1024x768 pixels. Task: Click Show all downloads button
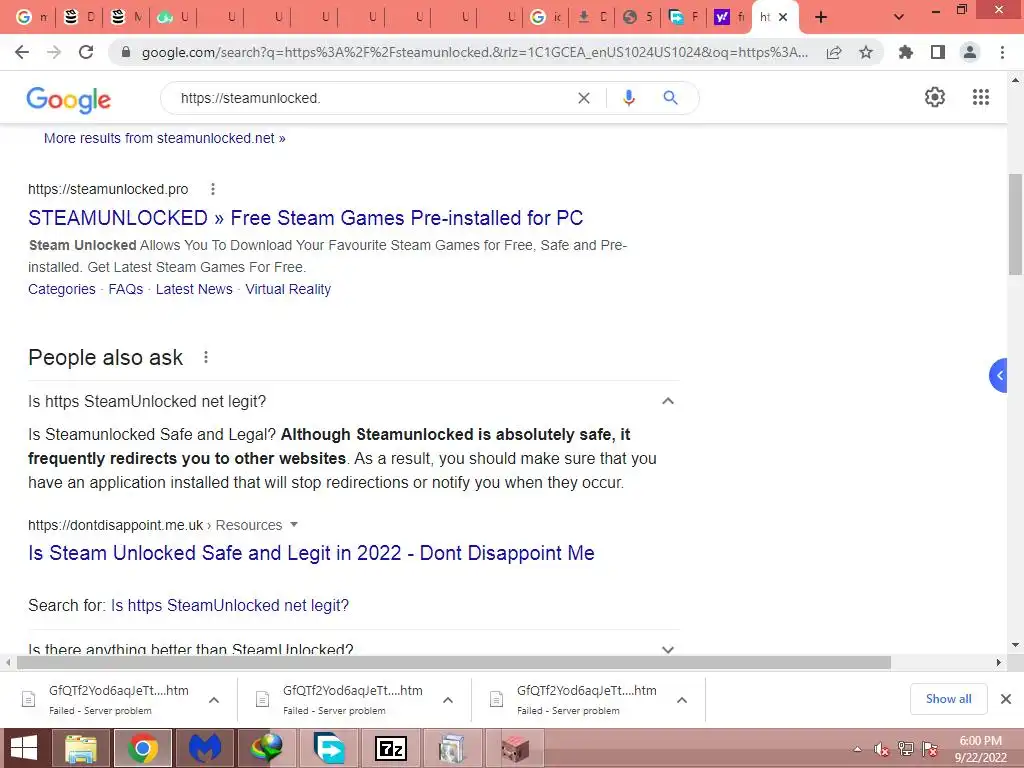(x=948, y=699)
